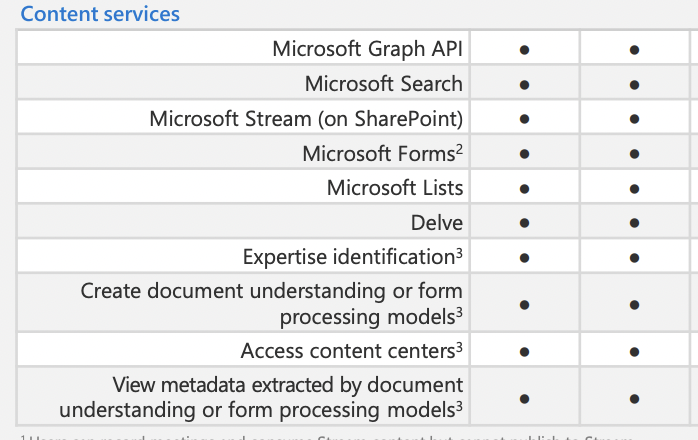Click first-column bullet in Microsoft Lists row
Screen dimensions: 698x440
524,189
